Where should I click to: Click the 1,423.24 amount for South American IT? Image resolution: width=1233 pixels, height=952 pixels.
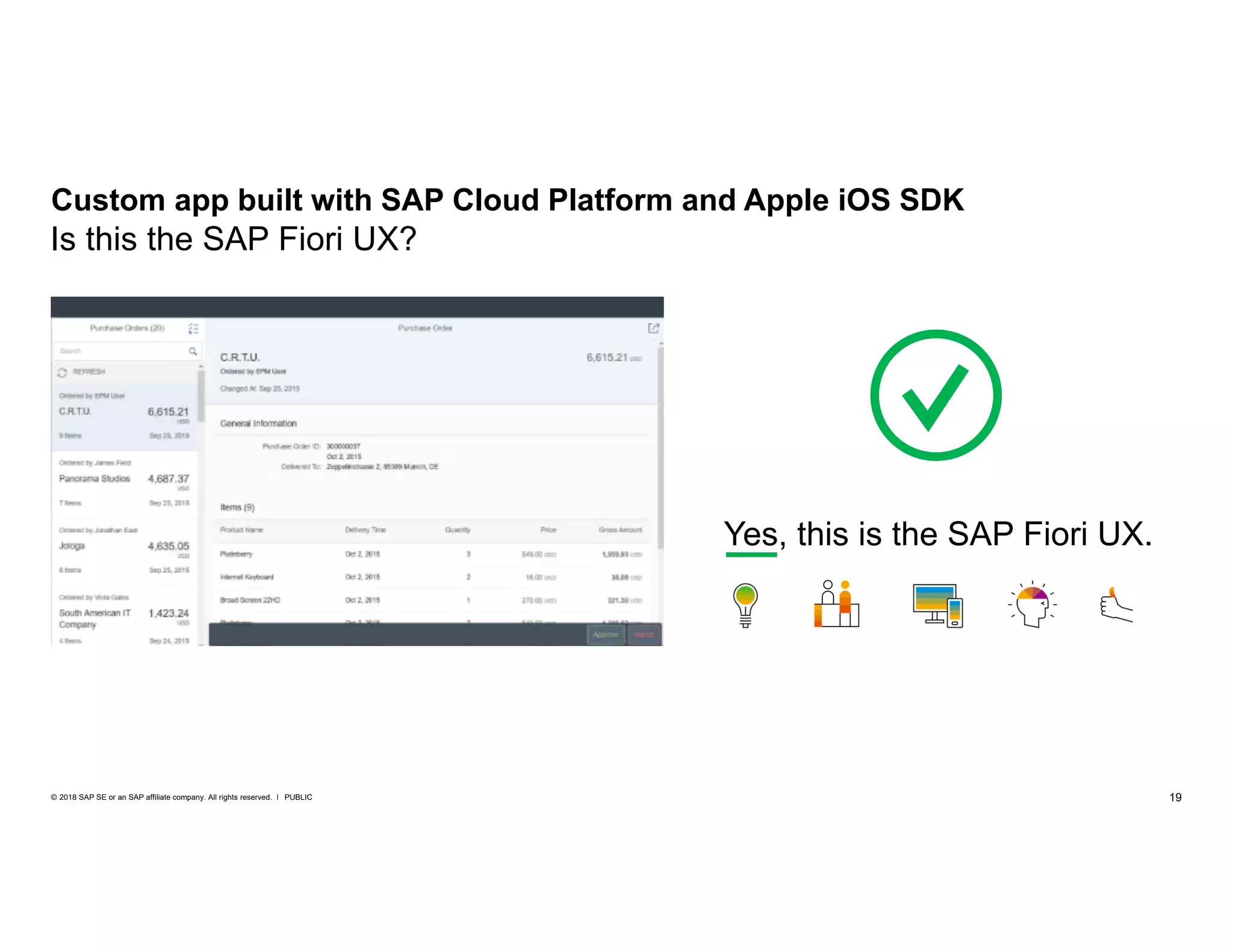[x=169, y=614]
